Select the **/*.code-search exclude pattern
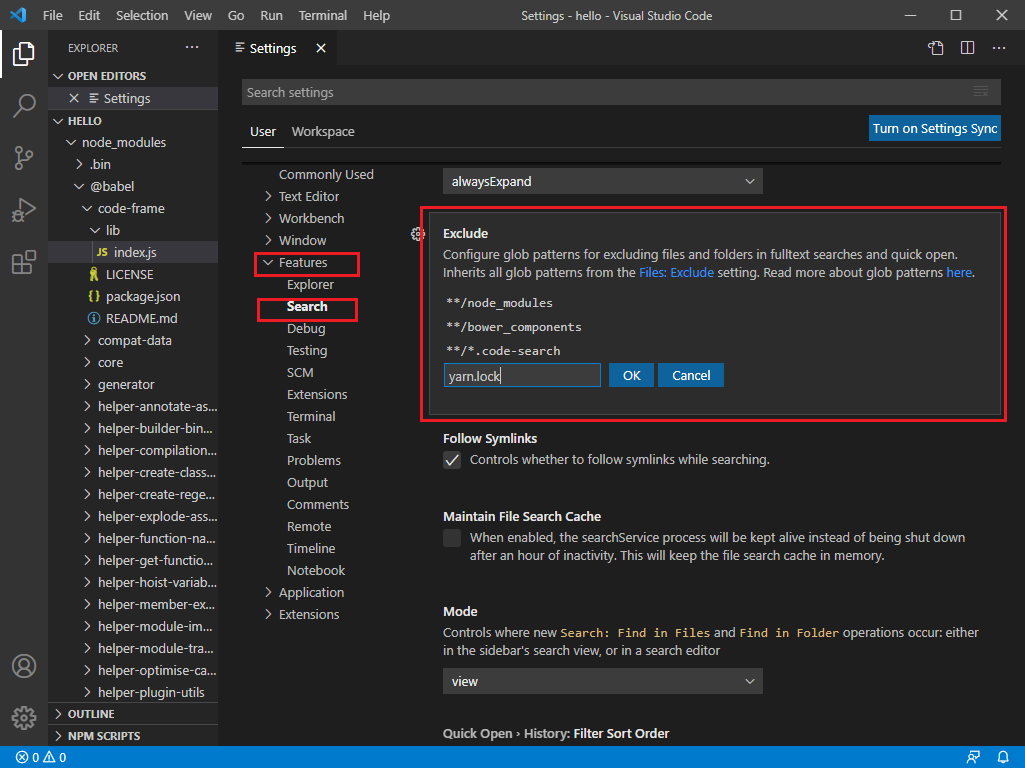 503,351
